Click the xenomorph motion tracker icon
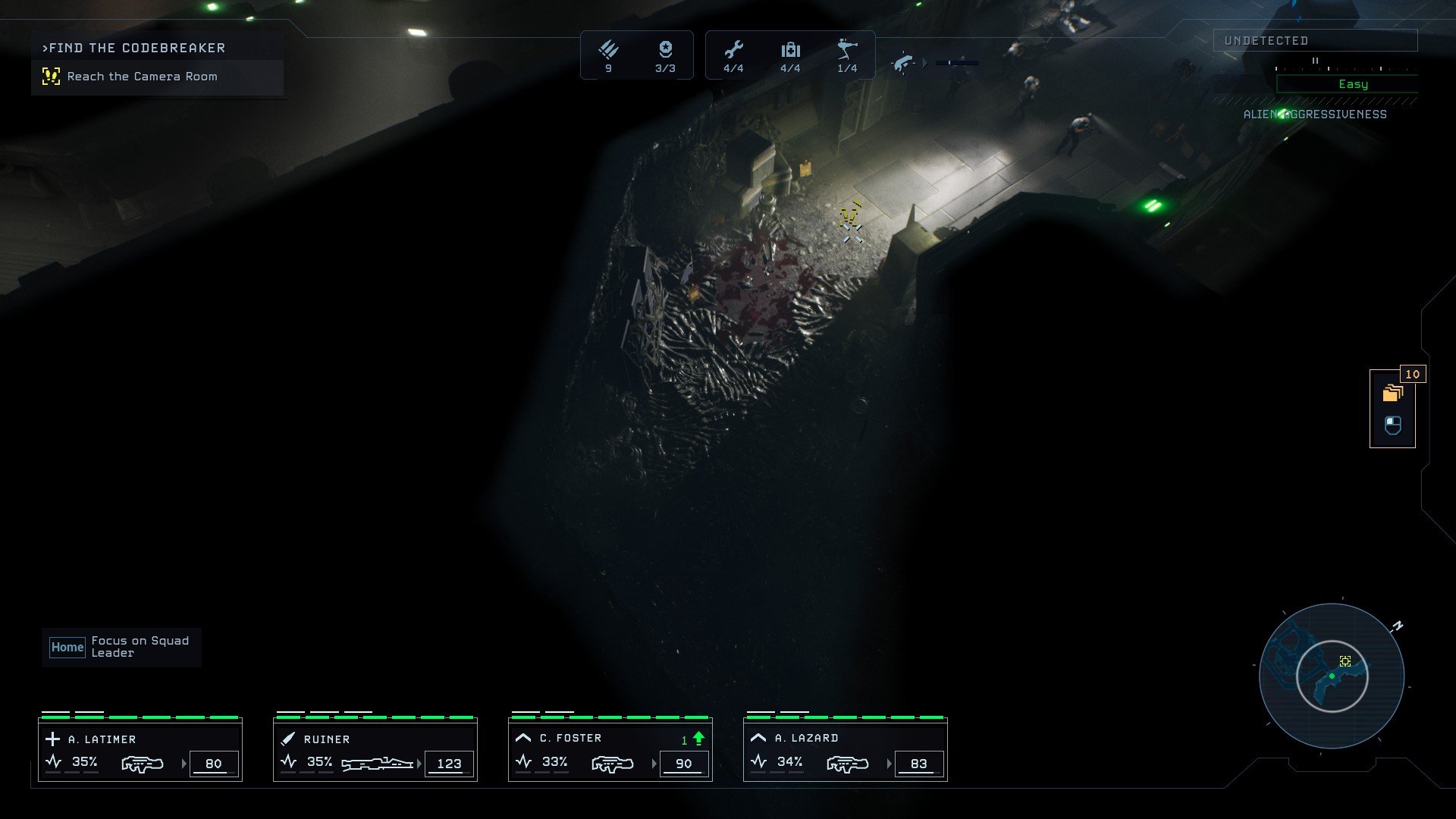 tap(903, 63)
